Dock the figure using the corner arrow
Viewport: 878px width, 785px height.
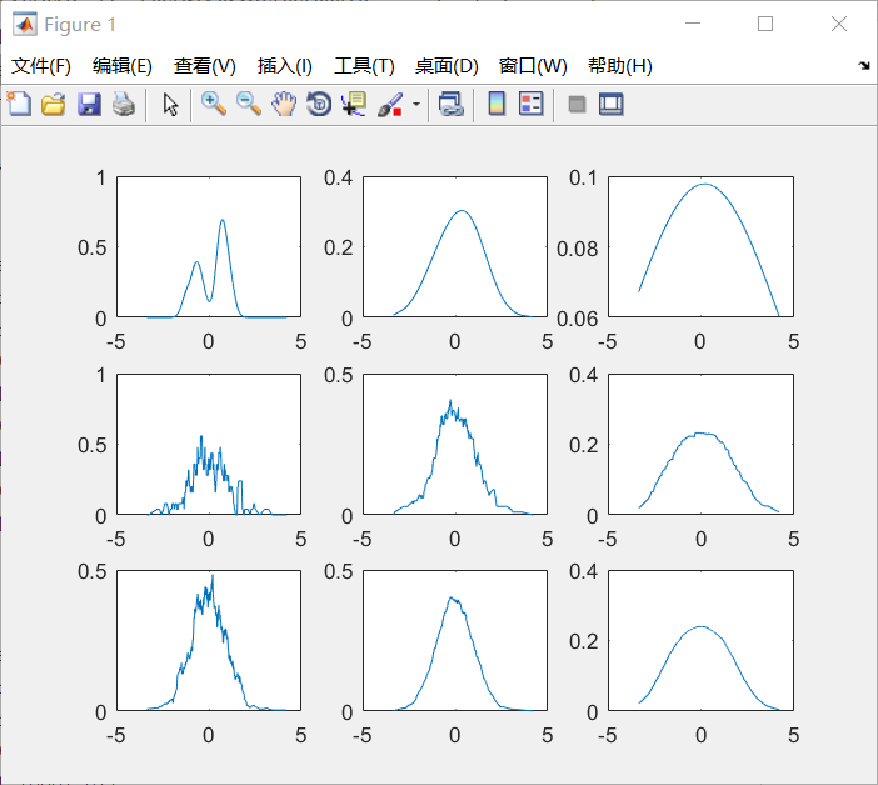(864, 66)
